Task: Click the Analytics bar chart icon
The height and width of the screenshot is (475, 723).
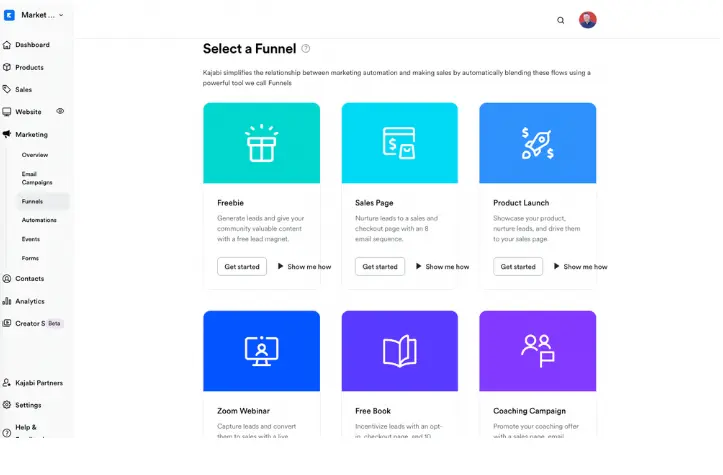Action: click(7, 301)
